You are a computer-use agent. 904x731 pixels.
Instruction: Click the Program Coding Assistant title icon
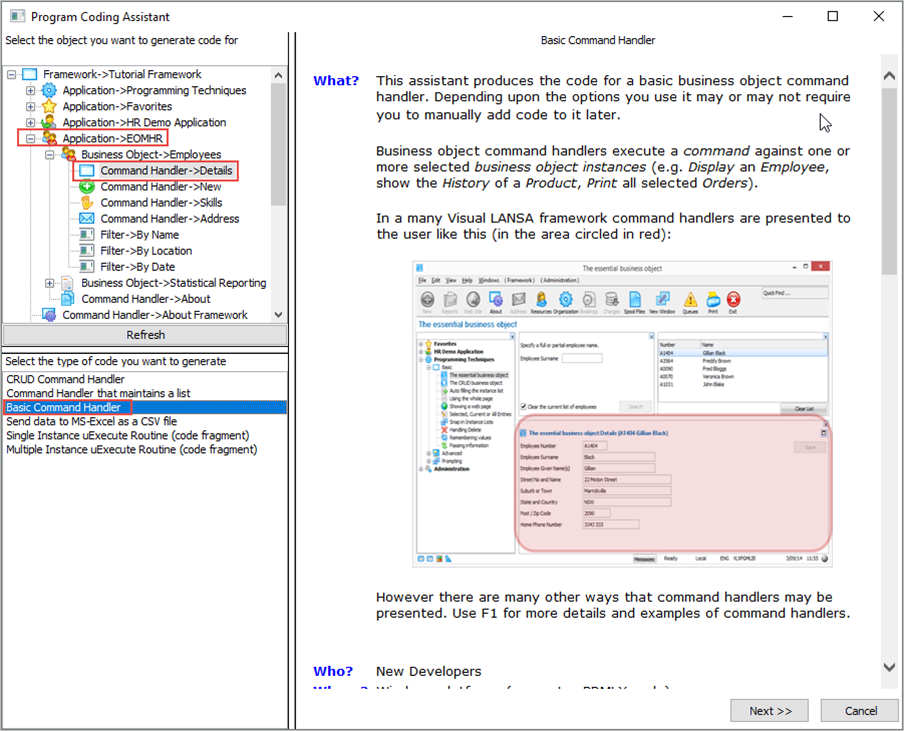pyautogui.click(x=17, y=16)
